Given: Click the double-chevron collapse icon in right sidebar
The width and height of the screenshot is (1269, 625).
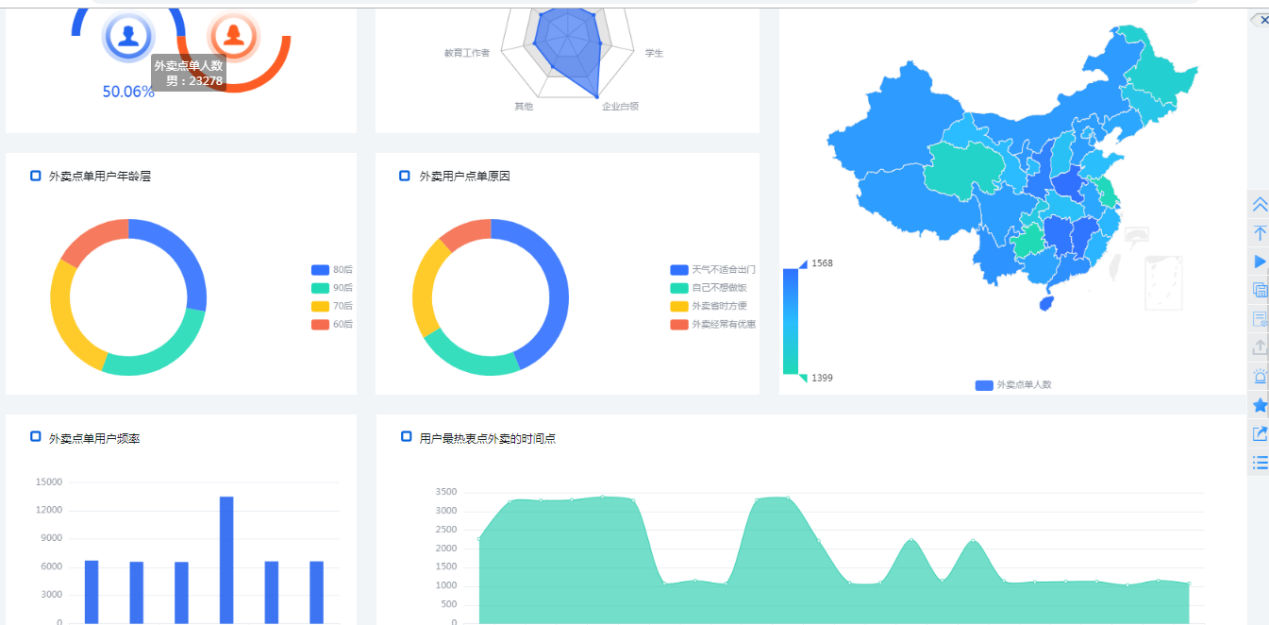Looking at the screenshot, I should pyautogui.click(x=1259, y=204).
